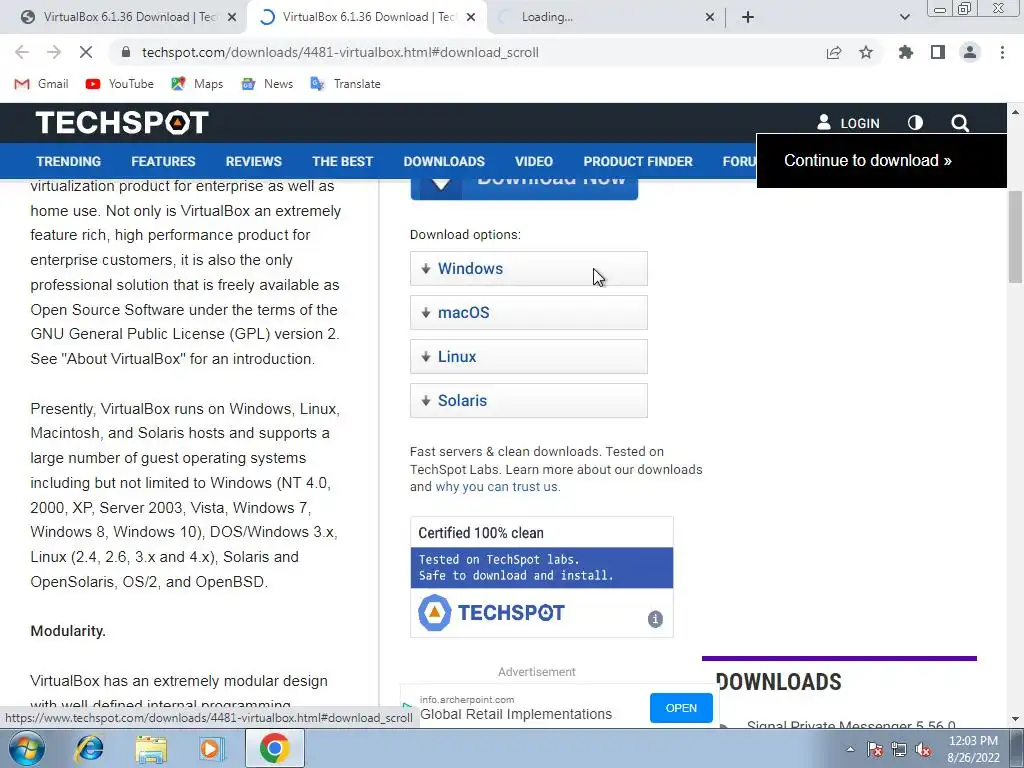
Task: Open the FEATURES menu item
Action: pyautogui.click(x=163, y=161)
